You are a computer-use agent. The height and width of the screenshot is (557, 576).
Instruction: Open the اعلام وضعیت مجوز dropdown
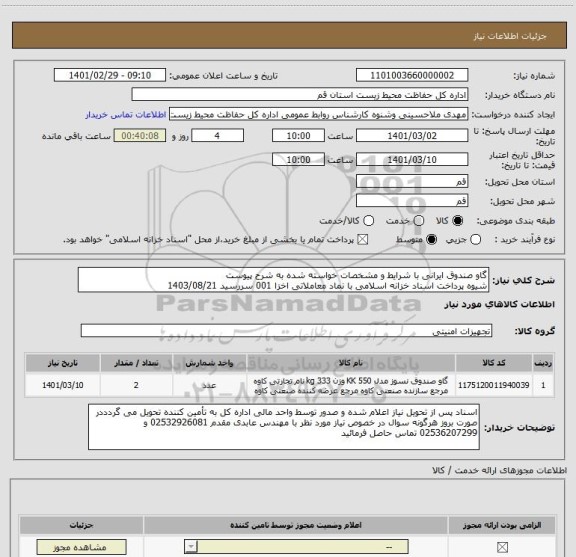(296, 547)
